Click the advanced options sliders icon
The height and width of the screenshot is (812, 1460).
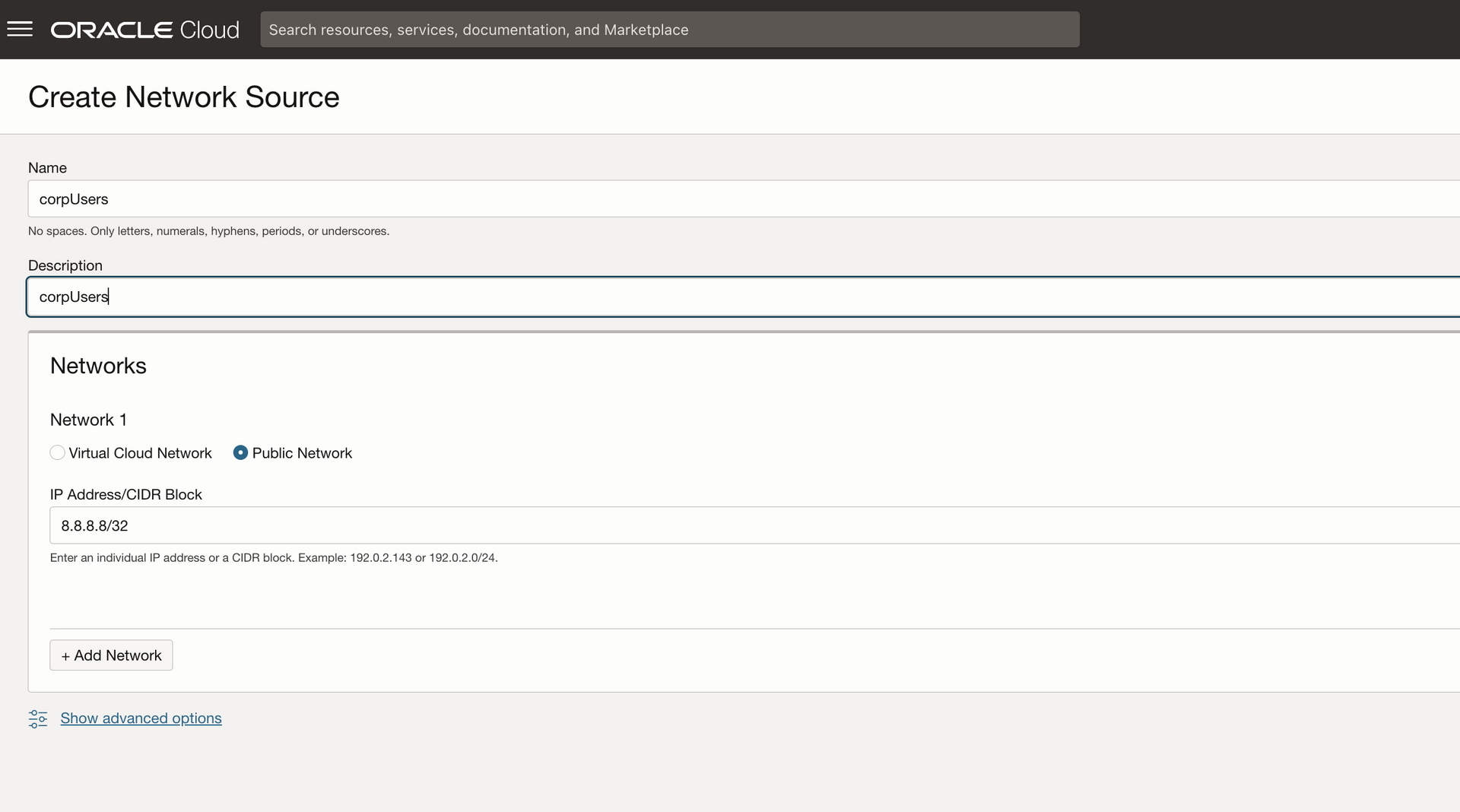pyautogui.click(x=38, y=718)
